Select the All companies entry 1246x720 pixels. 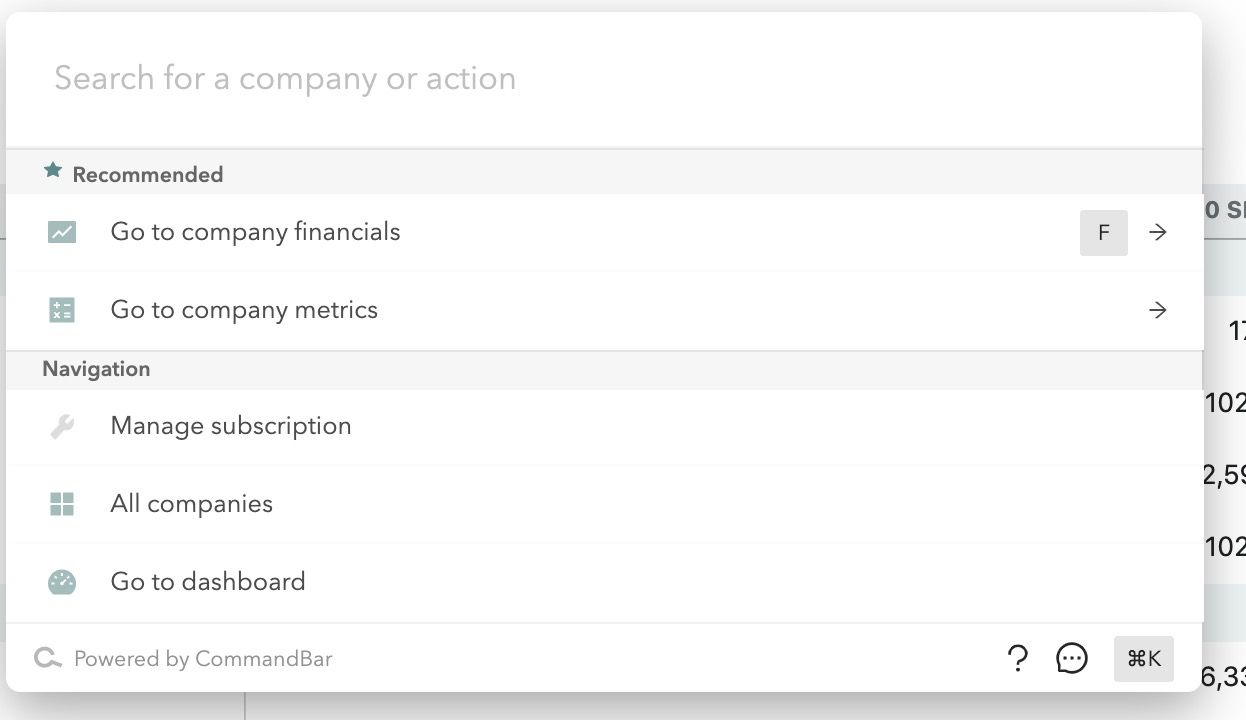pos(192,504)
